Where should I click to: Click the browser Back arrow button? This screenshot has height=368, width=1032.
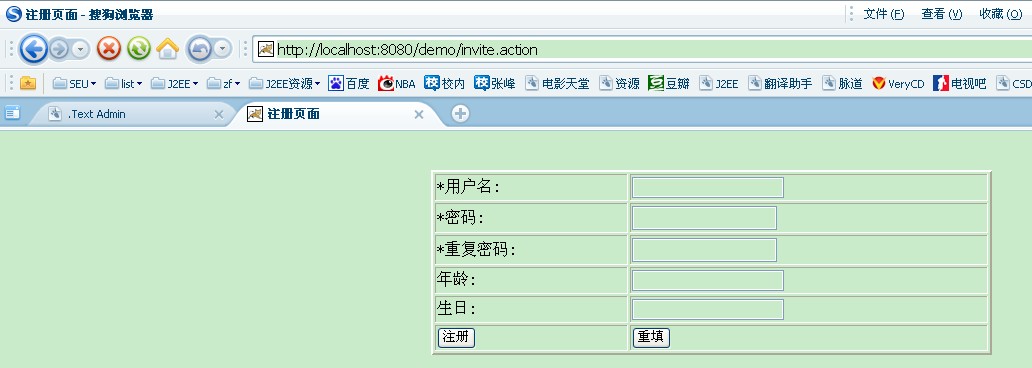pos(34,49)
